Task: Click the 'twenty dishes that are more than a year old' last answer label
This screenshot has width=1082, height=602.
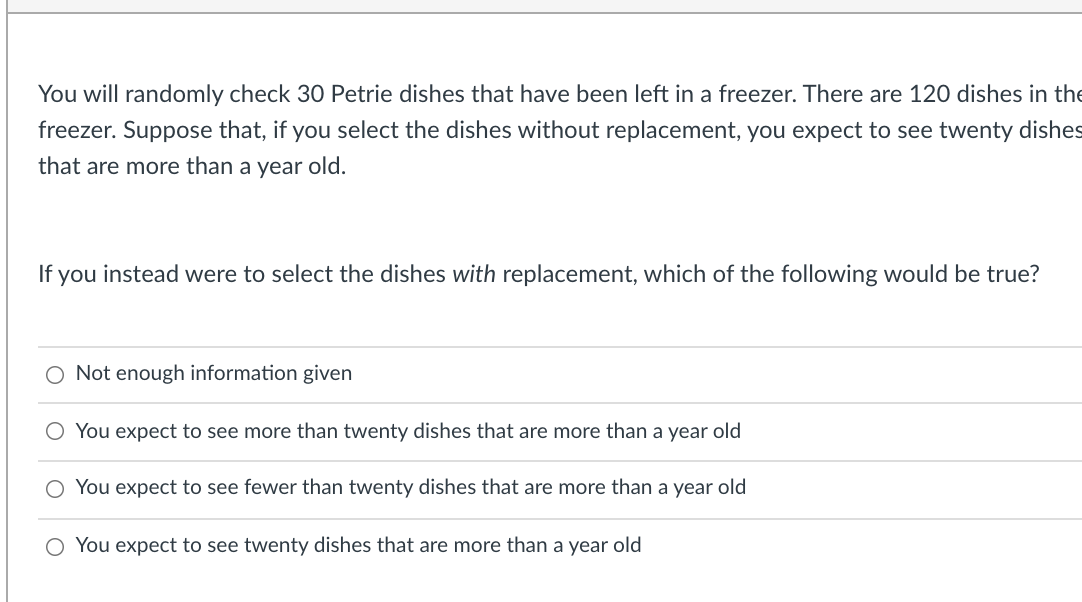Action: 359,545
